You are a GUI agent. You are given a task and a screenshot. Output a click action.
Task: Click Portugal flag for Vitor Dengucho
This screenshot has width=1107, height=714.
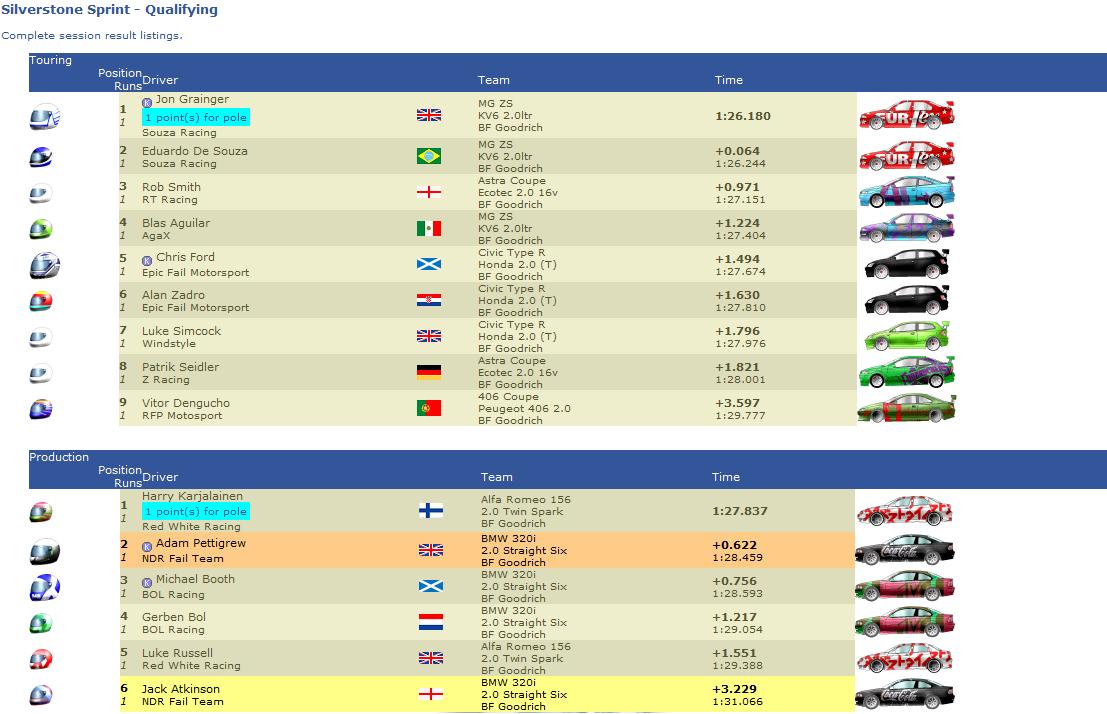429,408
